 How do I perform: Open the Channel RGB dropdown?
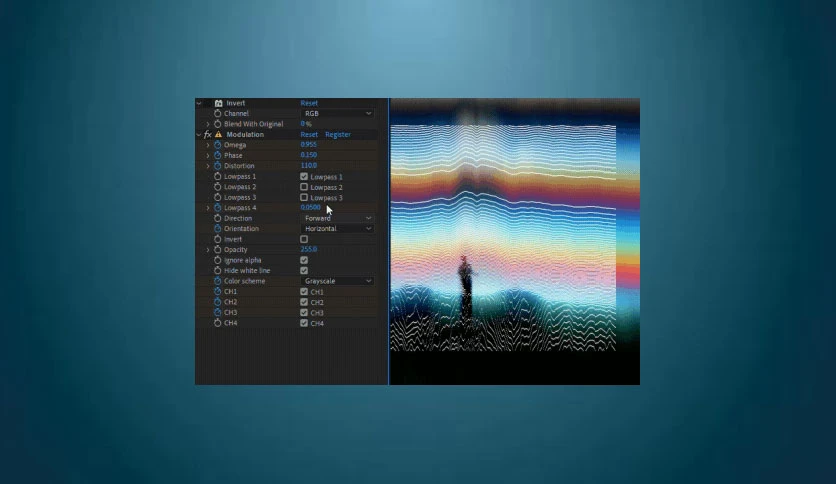[x=337, y=114]
